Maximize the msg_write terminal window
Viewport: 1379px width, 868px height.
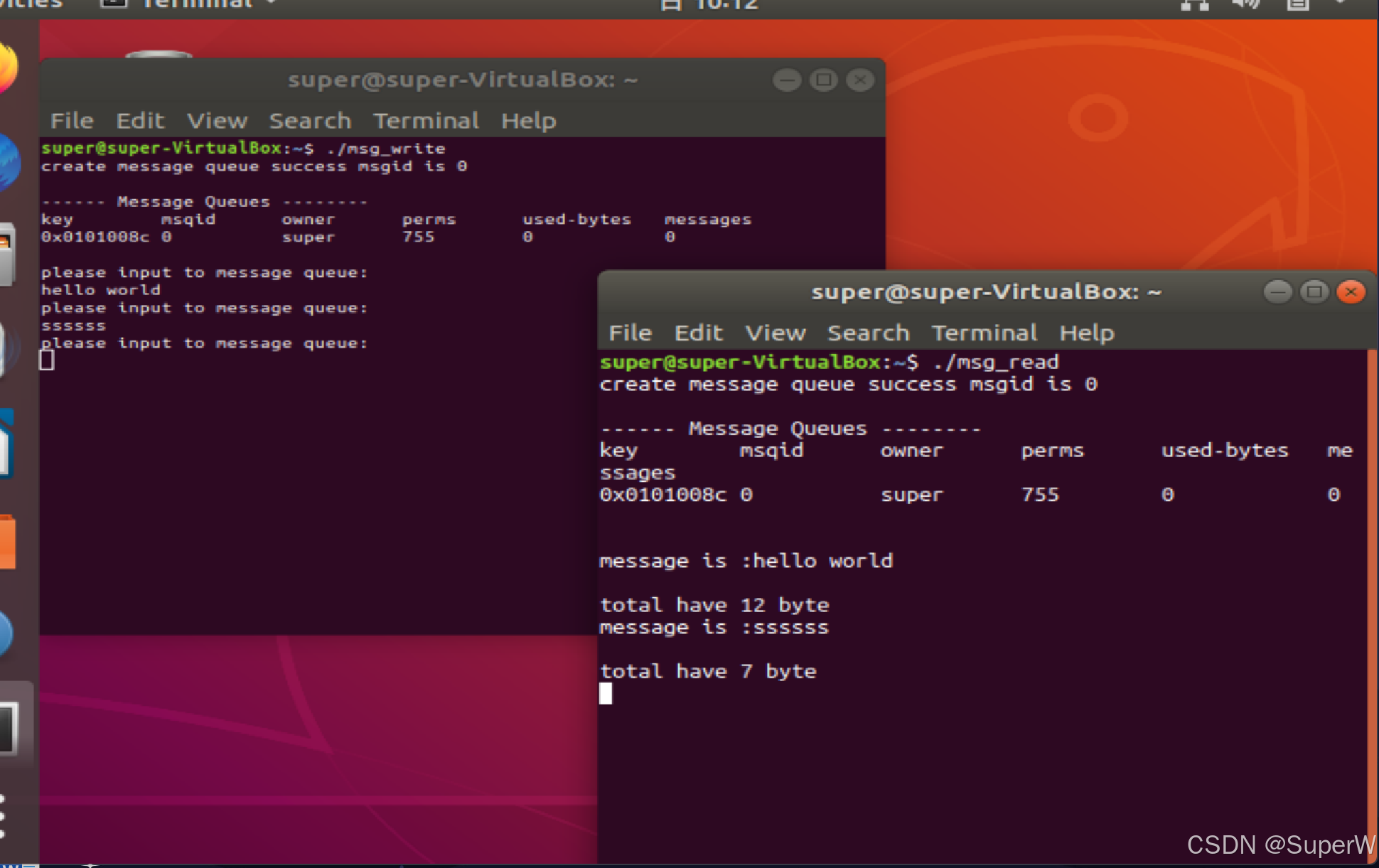(x=824, y=80)
